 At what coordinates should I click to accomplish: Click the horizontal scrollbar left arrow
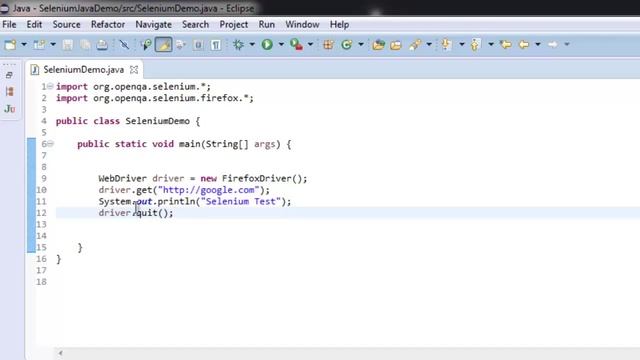click(60, 353)
